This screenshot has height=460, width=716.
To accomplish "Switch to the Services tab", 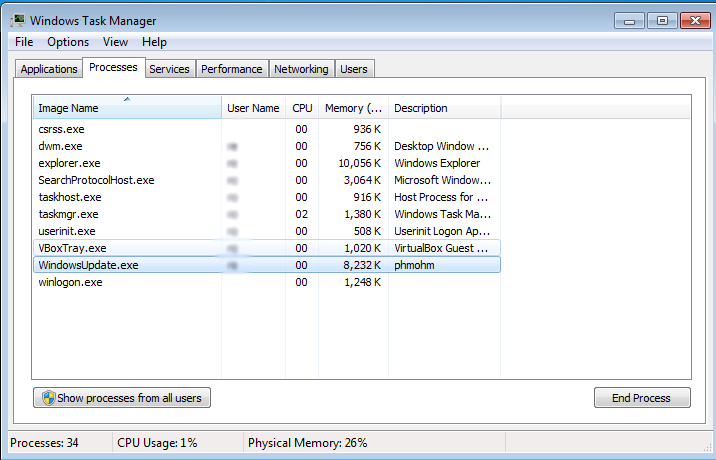I will (x=169, y=69).
